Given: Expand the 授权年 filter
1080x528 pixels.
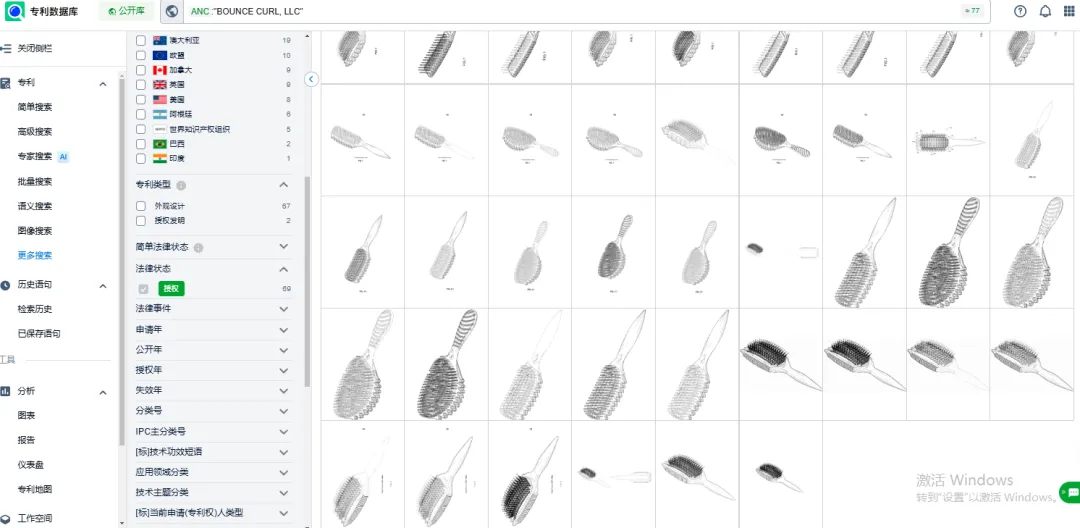Looking at the screenshot, I should click(x=283, y=370).
